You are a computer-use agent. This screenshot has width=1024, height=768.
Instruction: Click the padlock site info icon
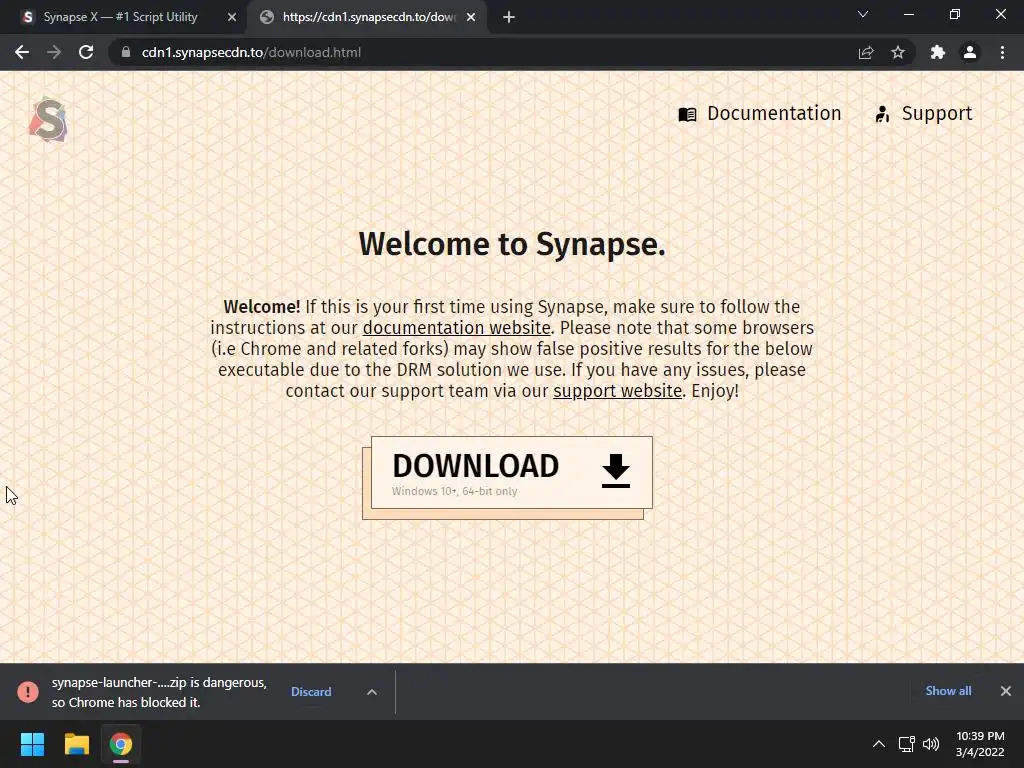(126, 52)
